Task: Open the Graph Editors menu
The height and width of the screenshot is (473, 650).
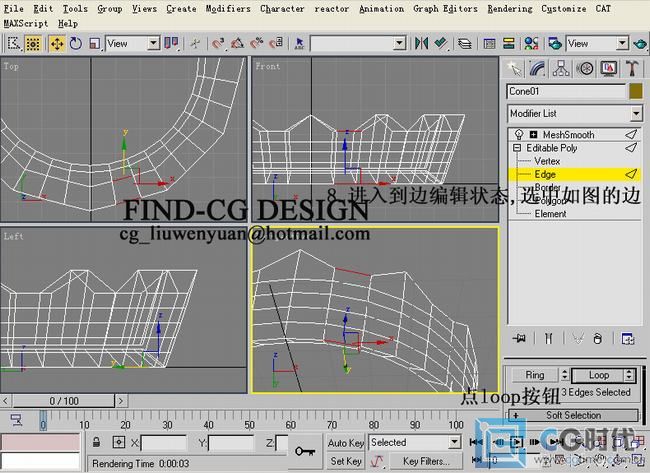Action: point(445,8)
